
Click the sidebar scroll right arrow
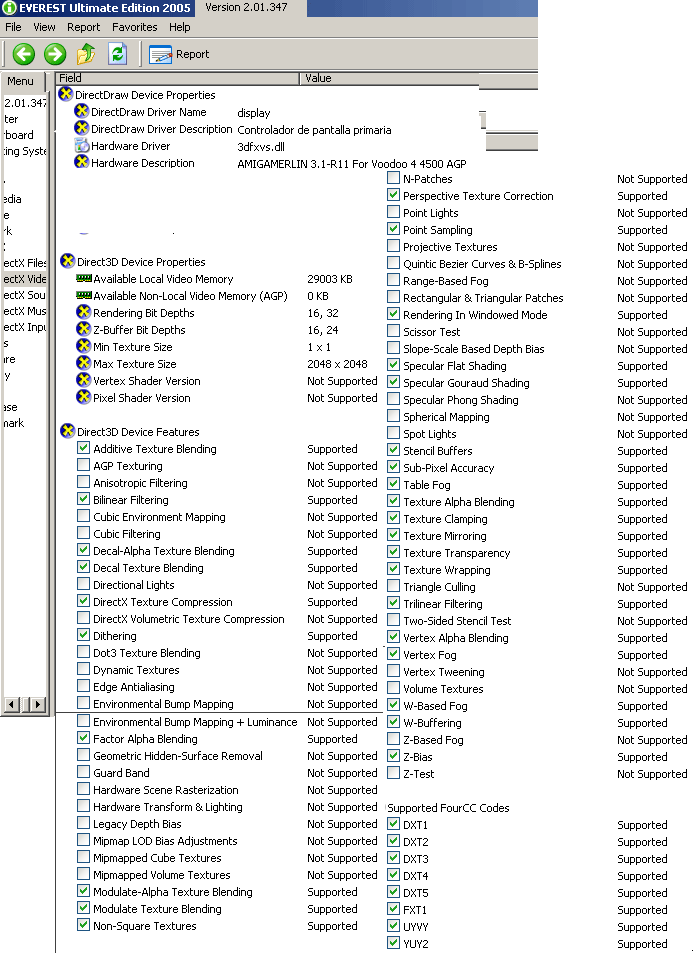coord(38,704)
